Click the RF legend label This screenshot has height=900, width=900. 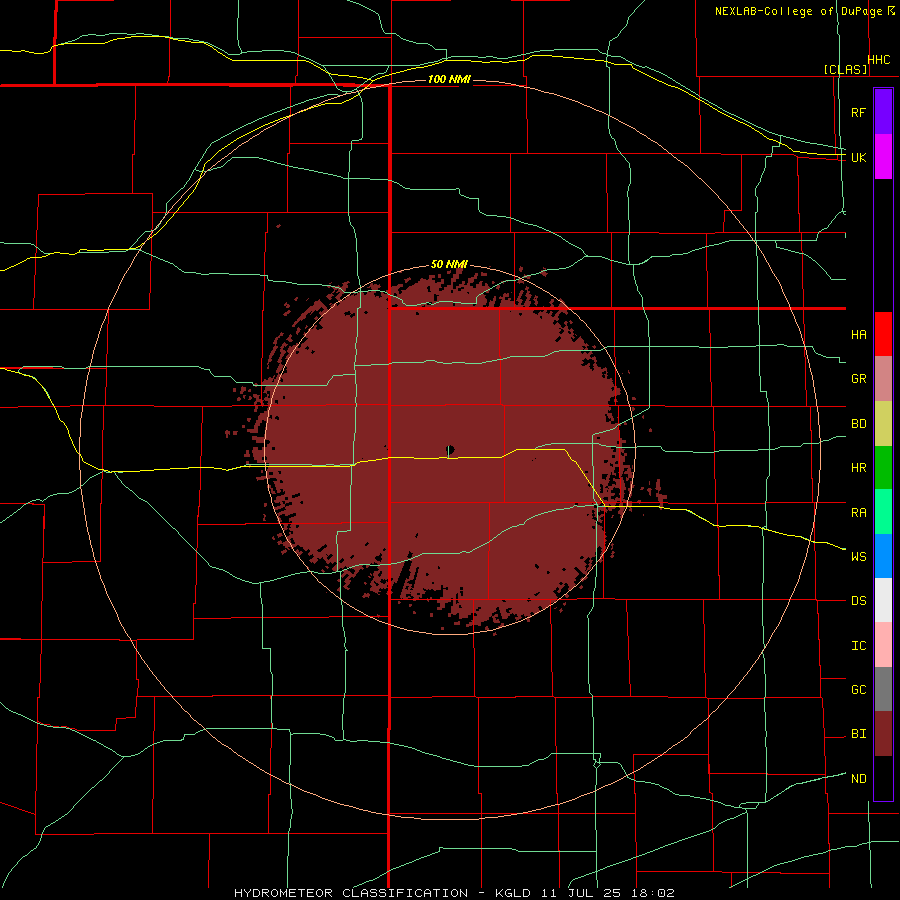pyautogui.click(x=858, y=112)
